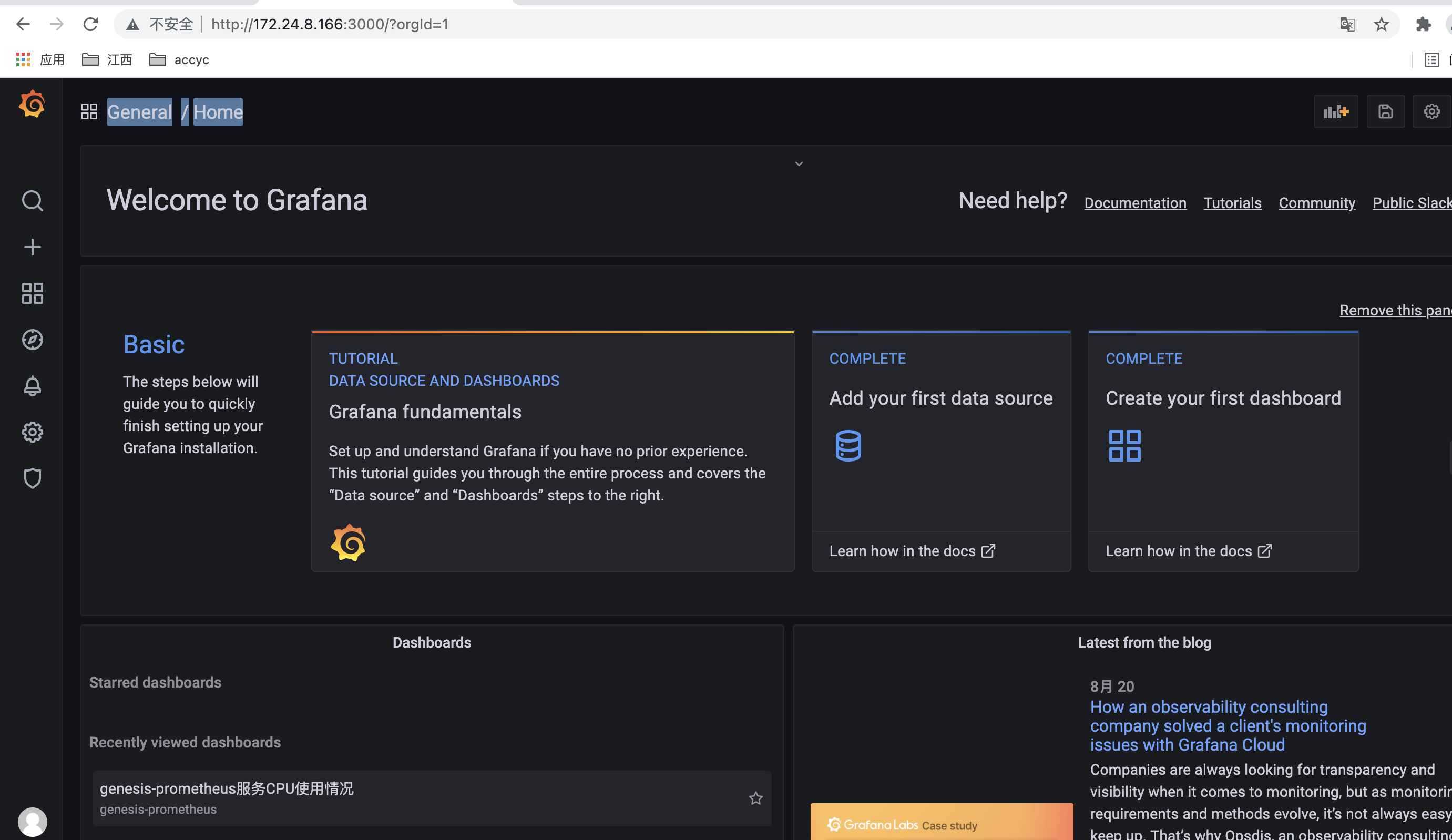Click the translate page icon in address bar
Image resolution: width=1452 pixels, height=840 pixels.
pos(1347,24)
